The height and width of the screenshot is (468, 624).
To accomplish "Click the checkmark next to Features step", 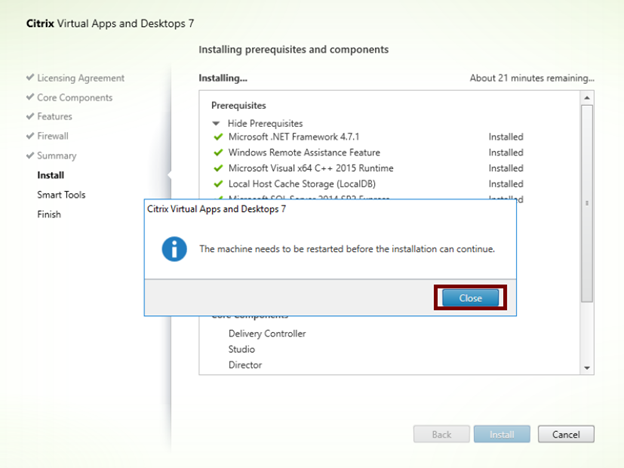I will 30,116.
